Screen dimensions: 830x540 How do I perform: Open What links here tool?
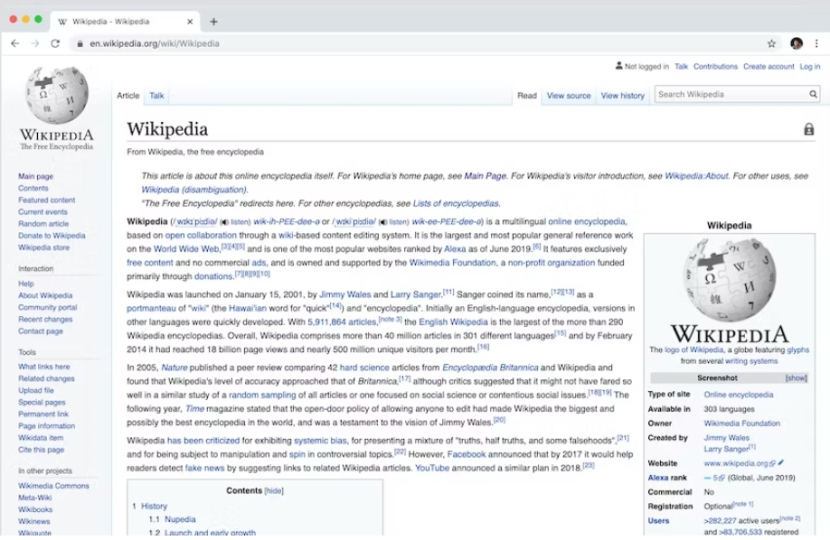click(x=44, y=366)
